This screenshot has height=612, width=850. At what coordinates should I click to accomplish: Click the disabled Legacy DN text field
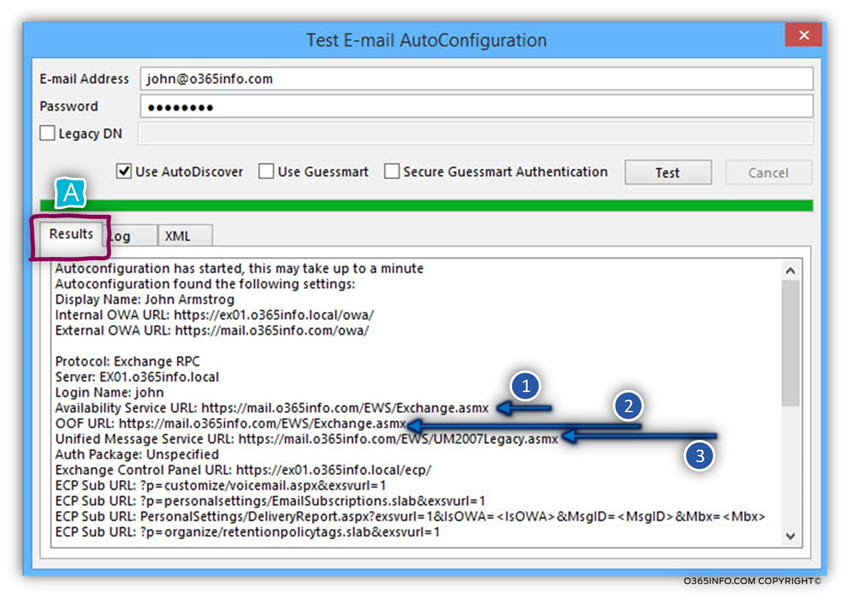476,133
